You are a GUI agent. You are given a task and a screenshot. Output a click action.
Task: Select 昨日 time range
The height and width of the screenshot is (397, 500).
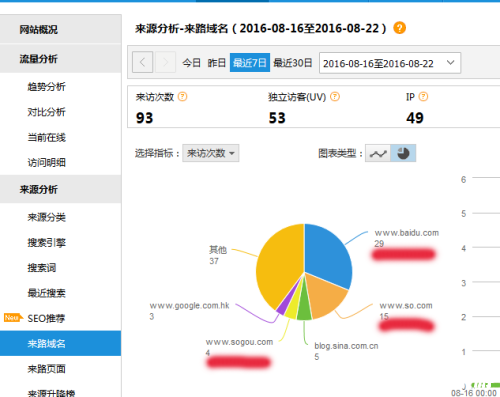click(x=217, y=63)
